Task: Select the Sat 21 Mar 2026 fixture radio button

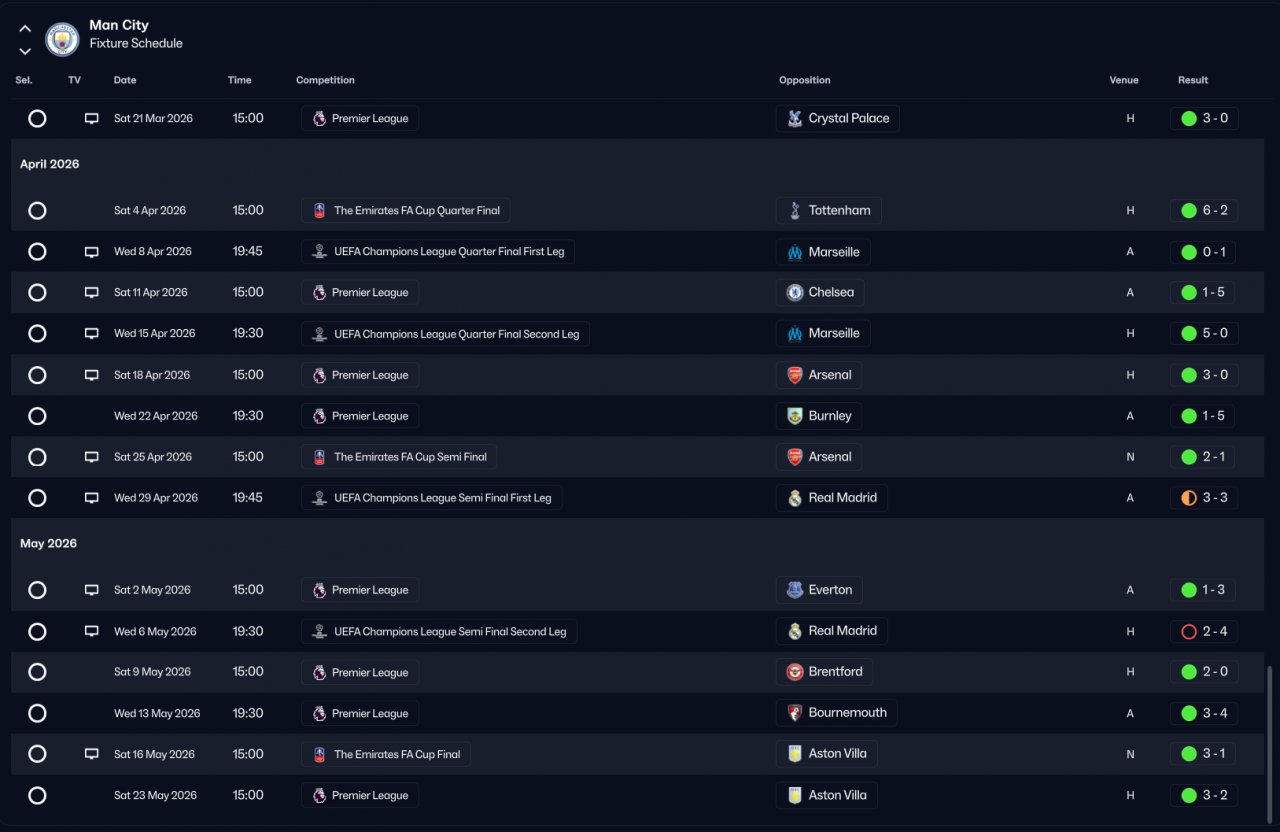Action: (x=37, y=119)
